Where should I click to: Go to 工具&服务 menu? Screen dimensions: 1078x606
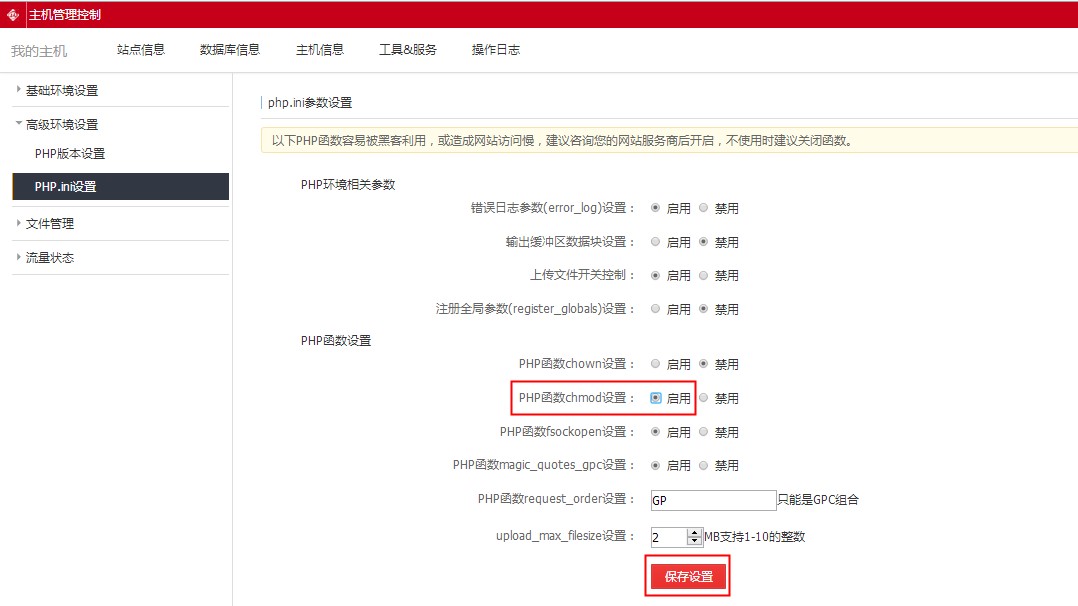[x=407, y=50]
